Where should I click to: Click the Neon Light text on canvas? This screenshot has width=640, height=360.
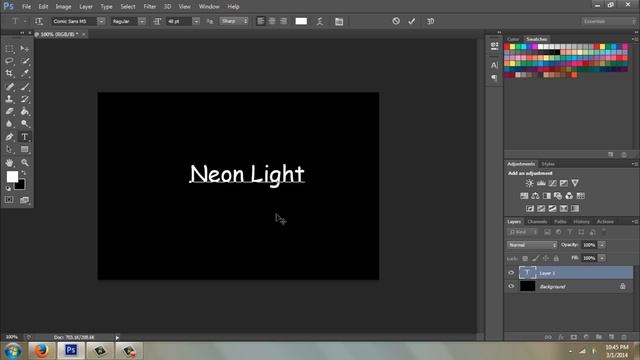pyautogui.click(x=247, y=174)
